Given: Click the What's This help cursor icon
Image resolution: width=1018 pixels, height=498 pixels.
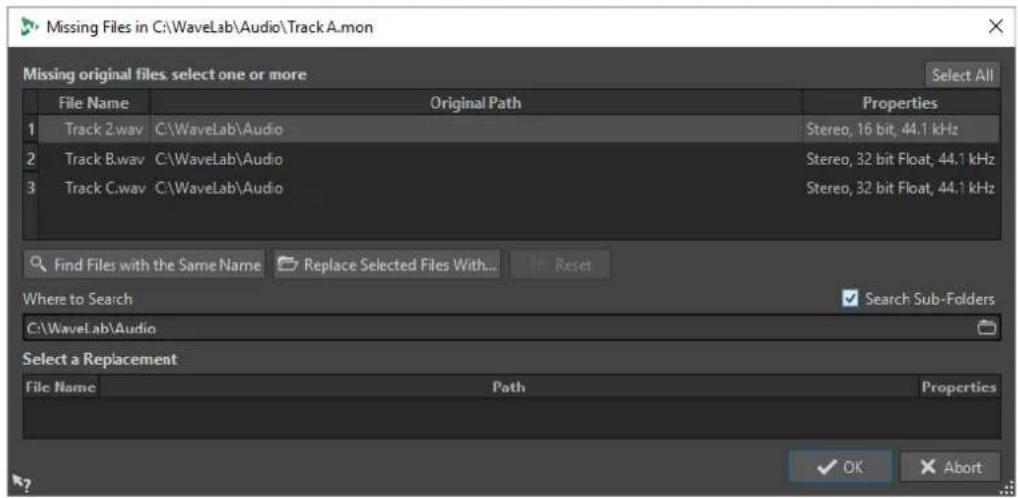Looking at the screenshot, I should tap(22, 482).
